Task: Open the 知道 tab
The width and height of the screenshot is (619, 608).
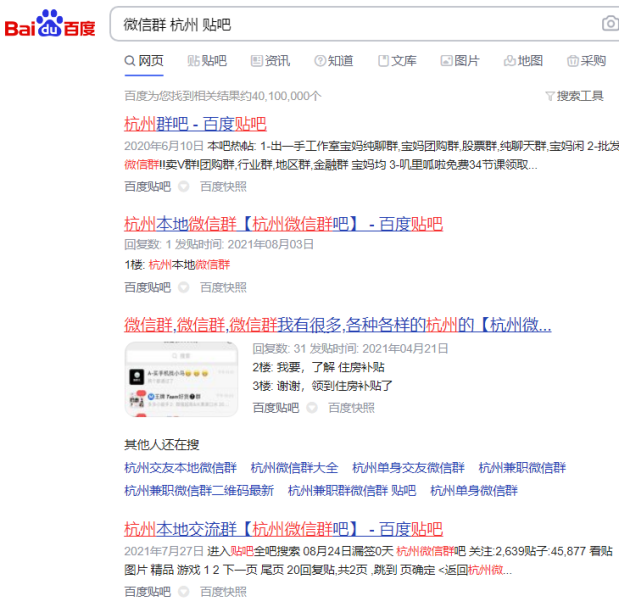Action: 334,61
